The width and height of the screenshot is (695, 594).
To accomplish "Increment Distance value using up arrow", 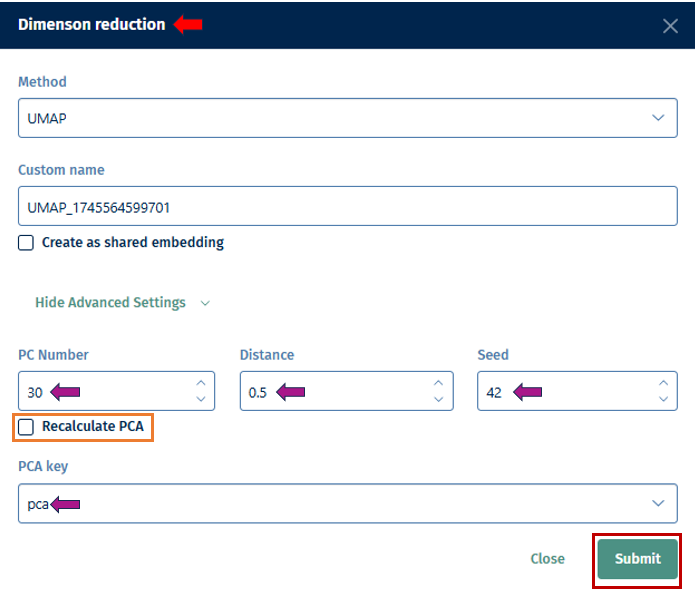I will click(x=438, y=383).
